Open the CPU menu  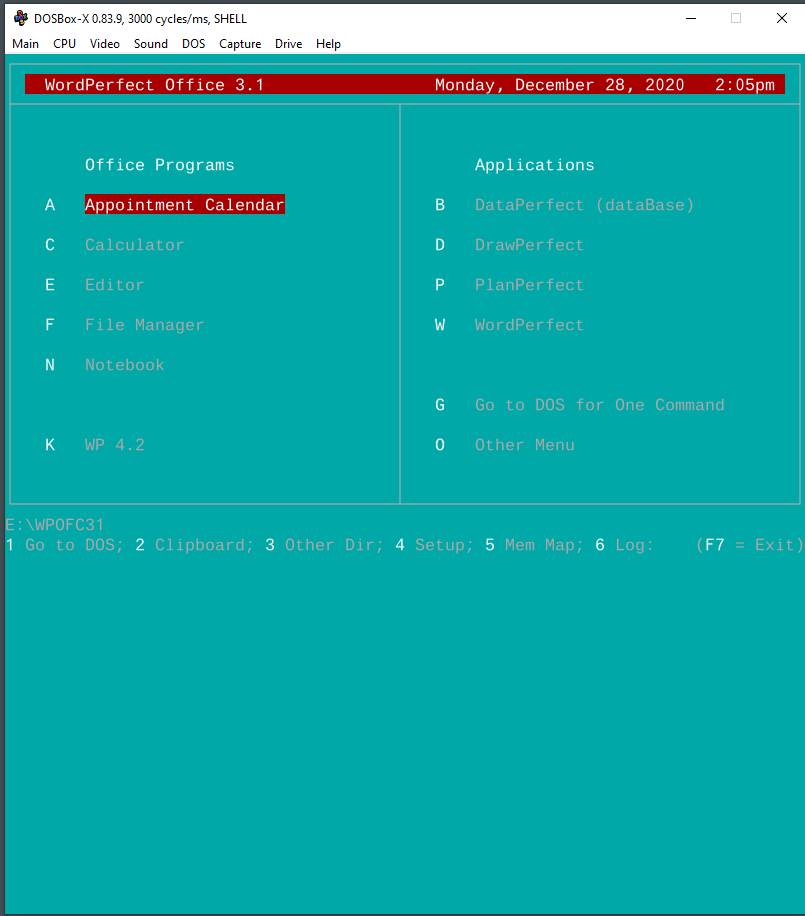click(x=64, y=43)
